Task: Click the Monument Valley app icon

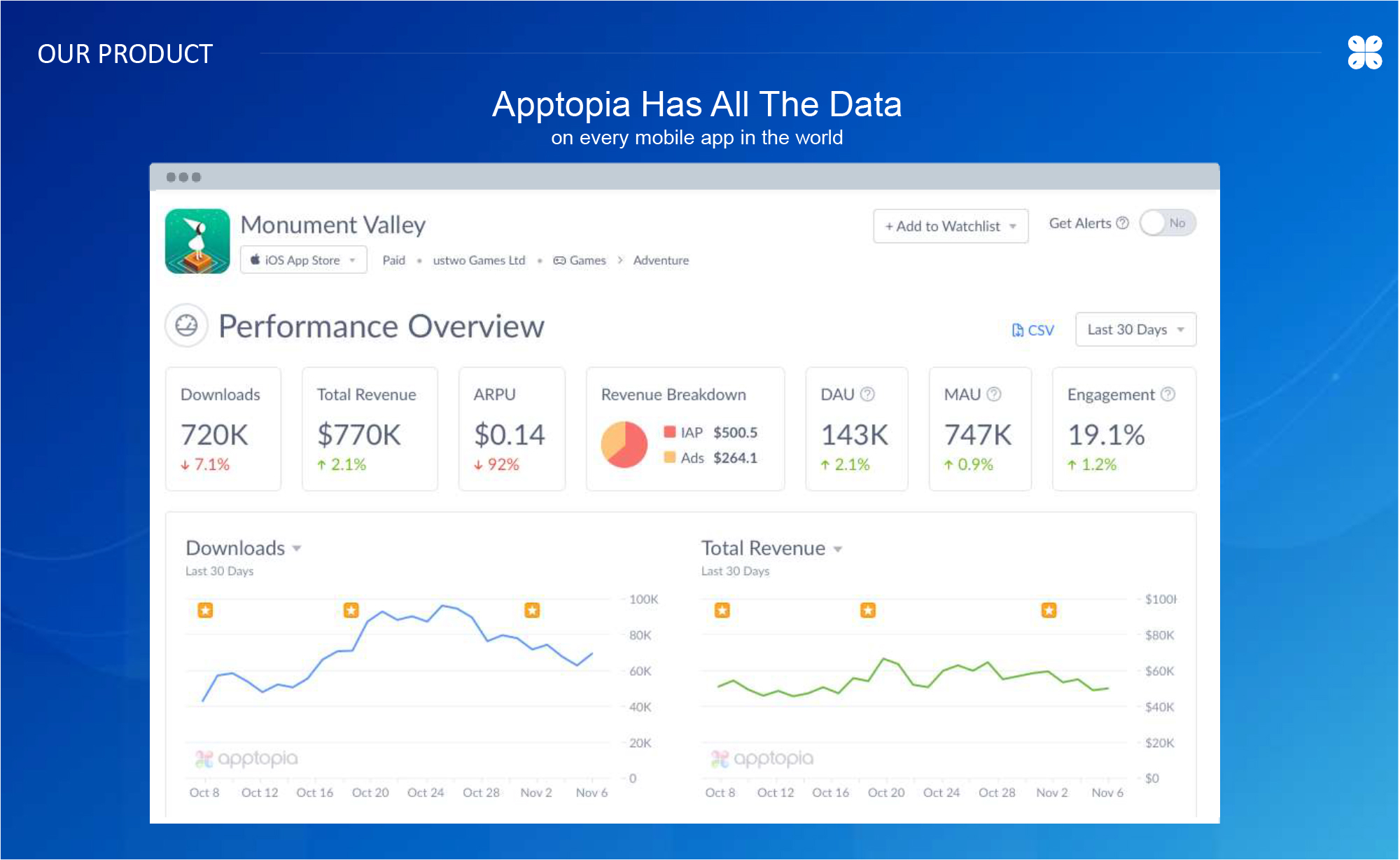Action: [x=197, y=241]
